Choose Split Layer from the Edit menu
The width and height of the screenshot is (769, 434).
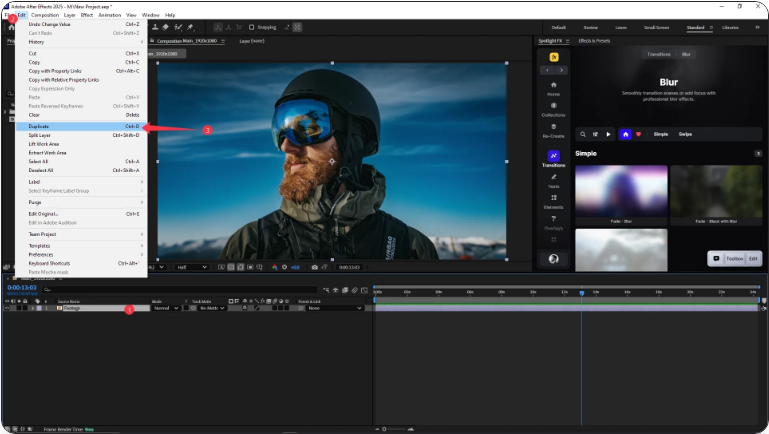[x=42, y=135]
